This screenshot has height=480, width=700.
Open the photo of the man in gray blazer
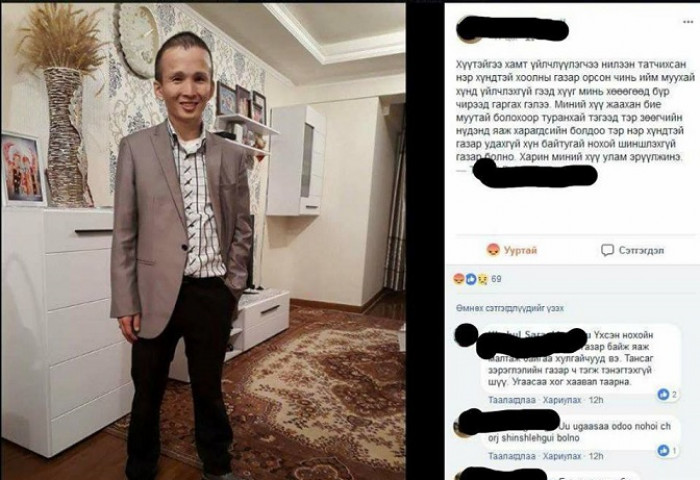coord(204,241)
